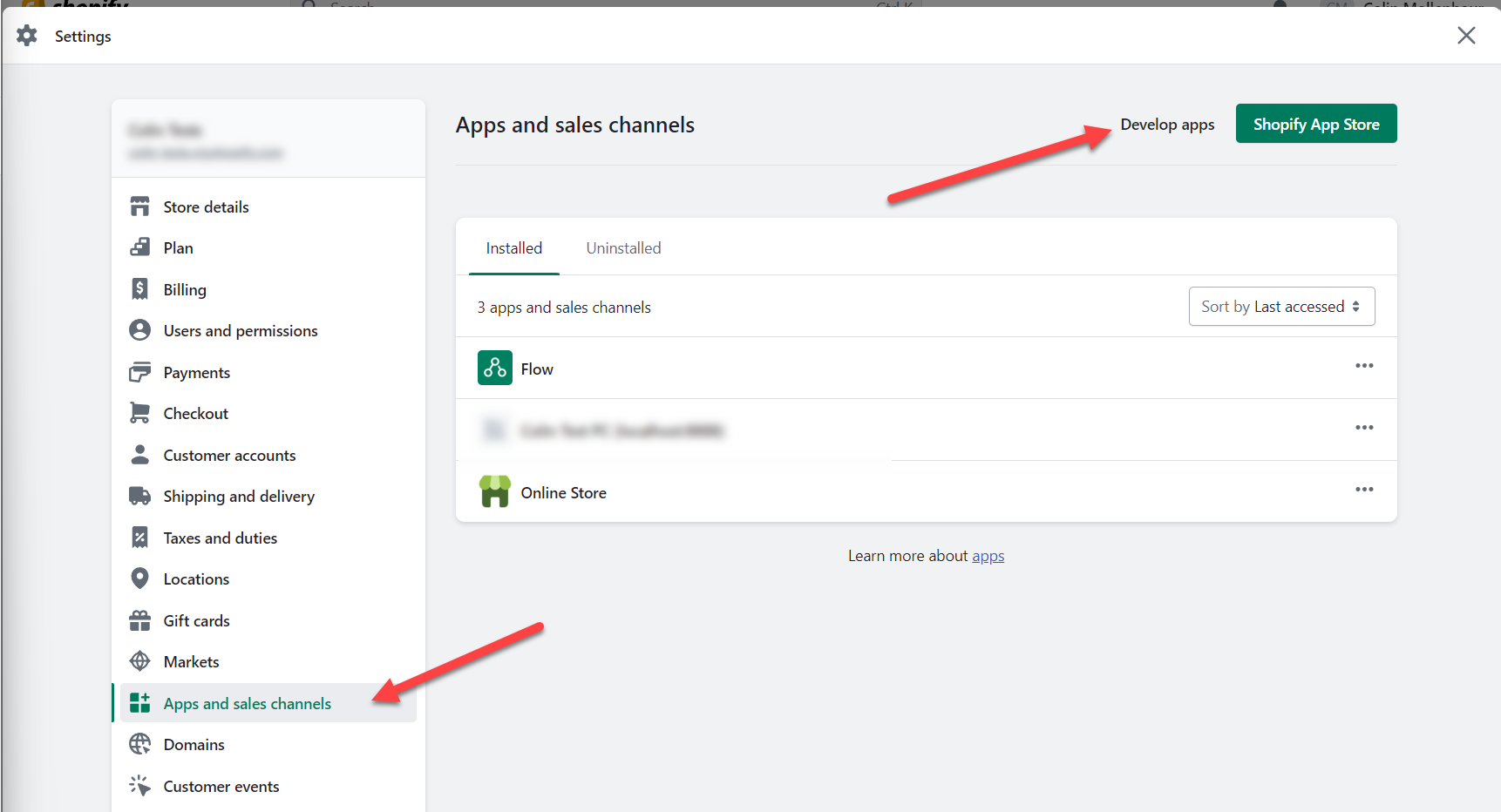1501x812 pixels.
Task: Select the Installed tab
Action: (x=513, y=248)
